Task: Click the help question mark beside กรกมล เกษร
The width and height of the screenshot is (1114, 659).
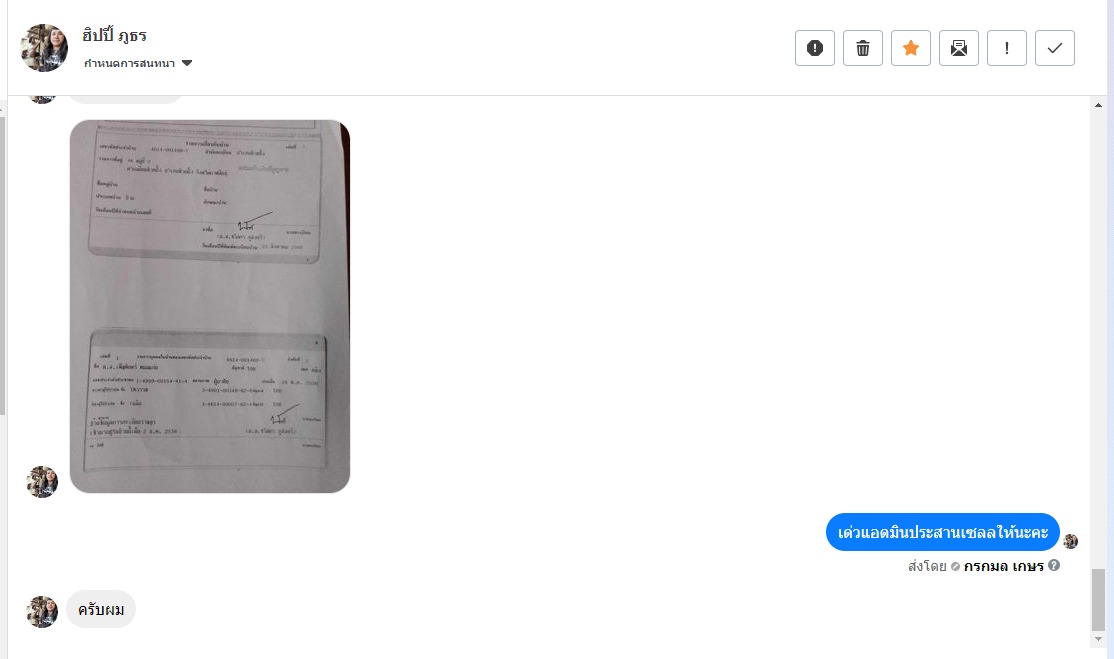Action: (x=1054, y=565)
